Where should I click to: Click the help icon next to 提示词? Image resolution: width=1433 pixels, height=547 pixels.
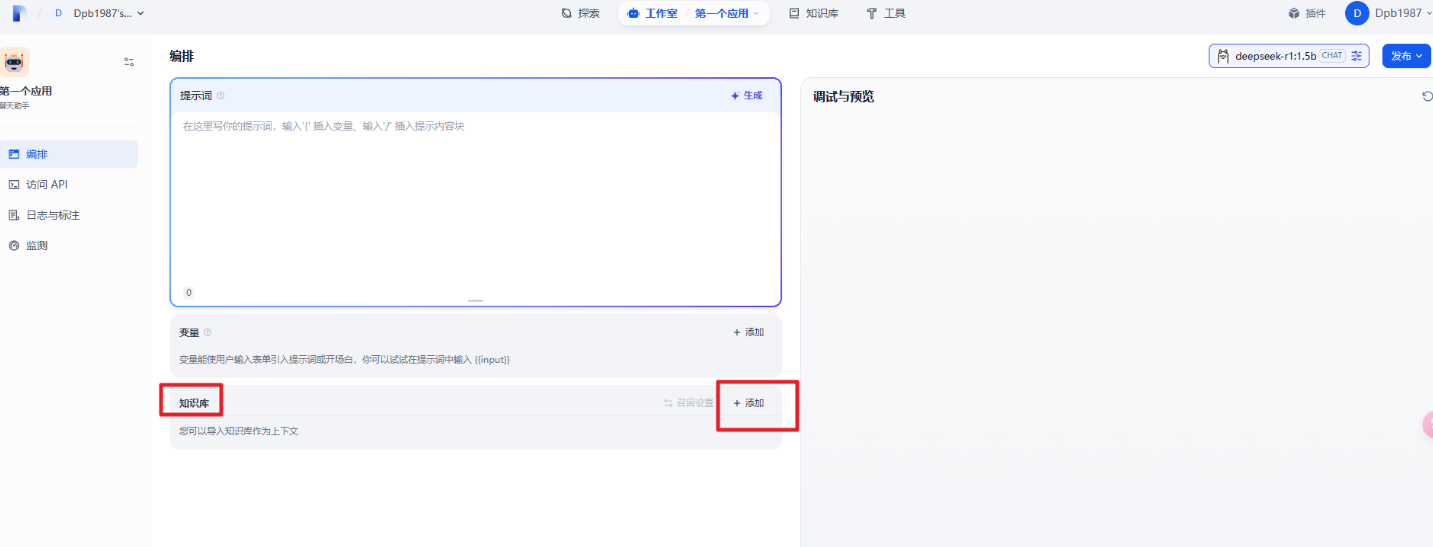tap(221, 96)
